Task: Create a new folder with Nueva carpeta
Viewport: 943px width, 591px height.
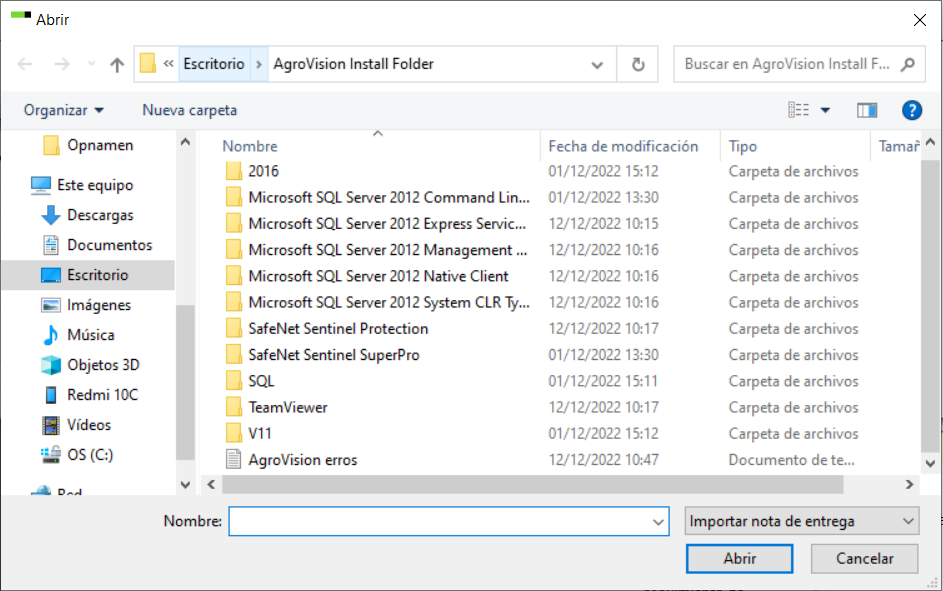Action: [x=189, y=110]
